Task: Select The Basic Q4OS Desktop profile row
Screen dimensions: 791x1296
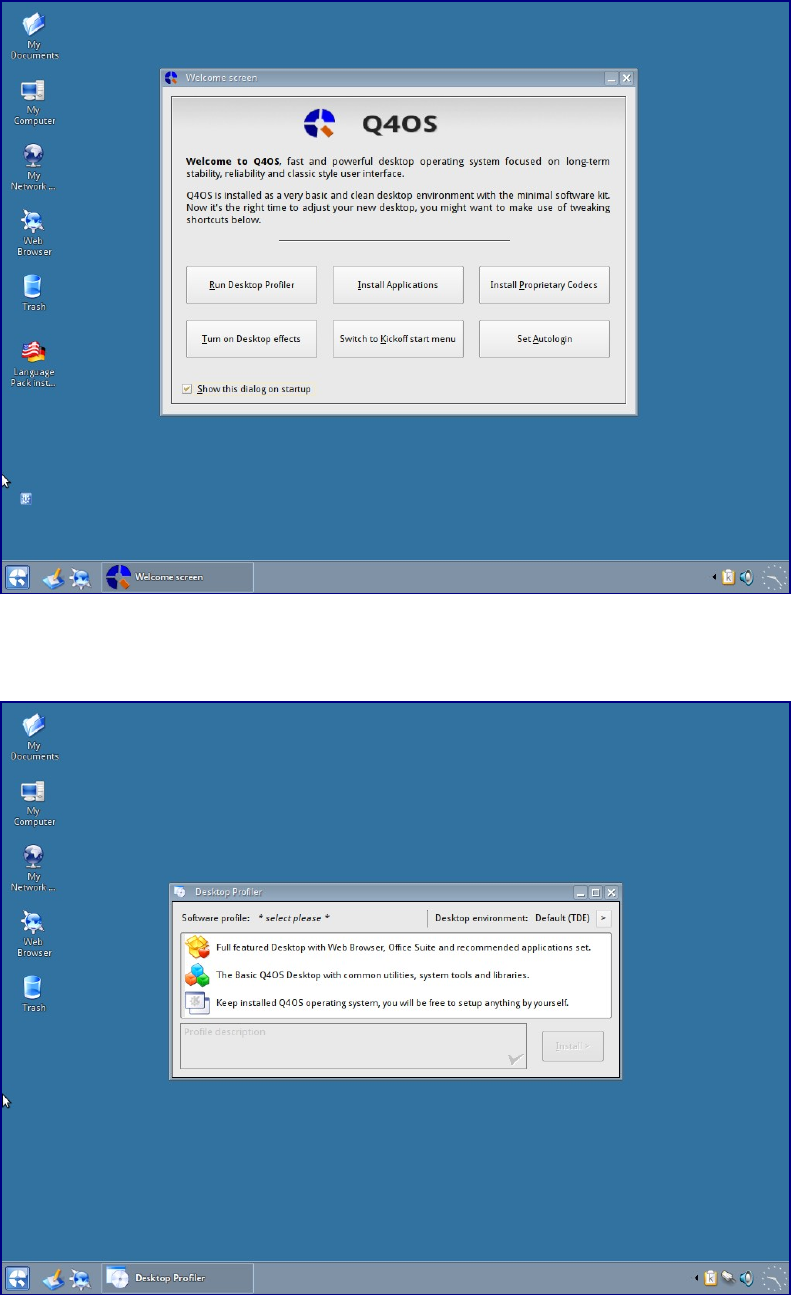Action: 396,974
